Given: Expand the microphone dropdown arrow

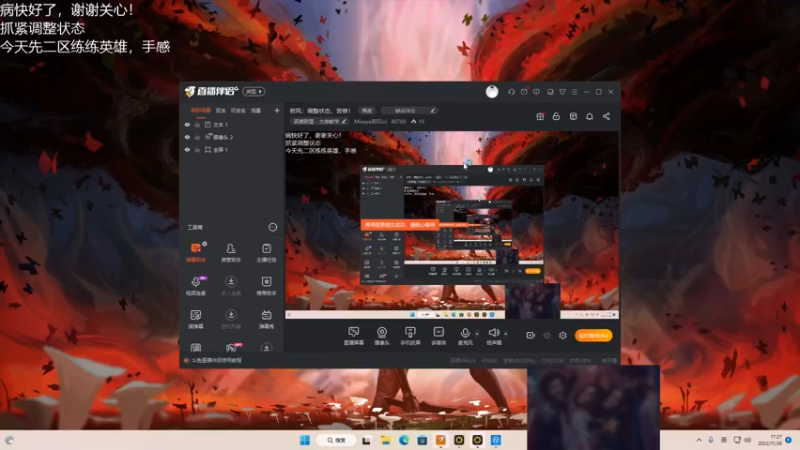Looking at the screenshot, I should click(477, 334).
